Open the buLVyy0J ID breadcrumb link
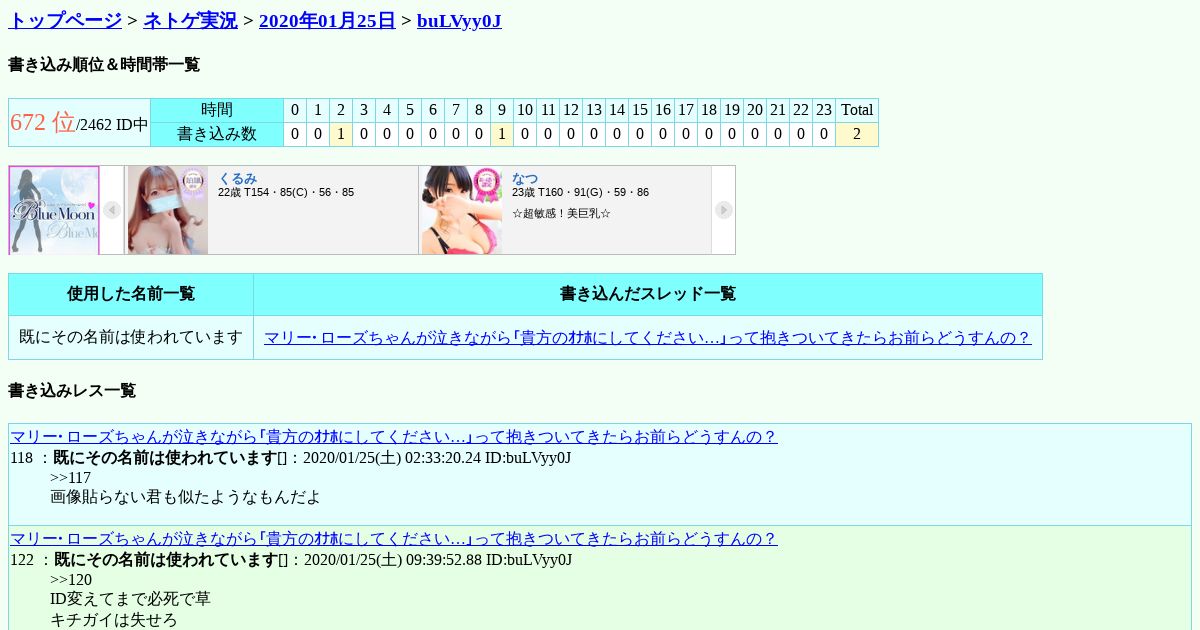Viewport: 1200px width, 630px height. coord(459,20)
